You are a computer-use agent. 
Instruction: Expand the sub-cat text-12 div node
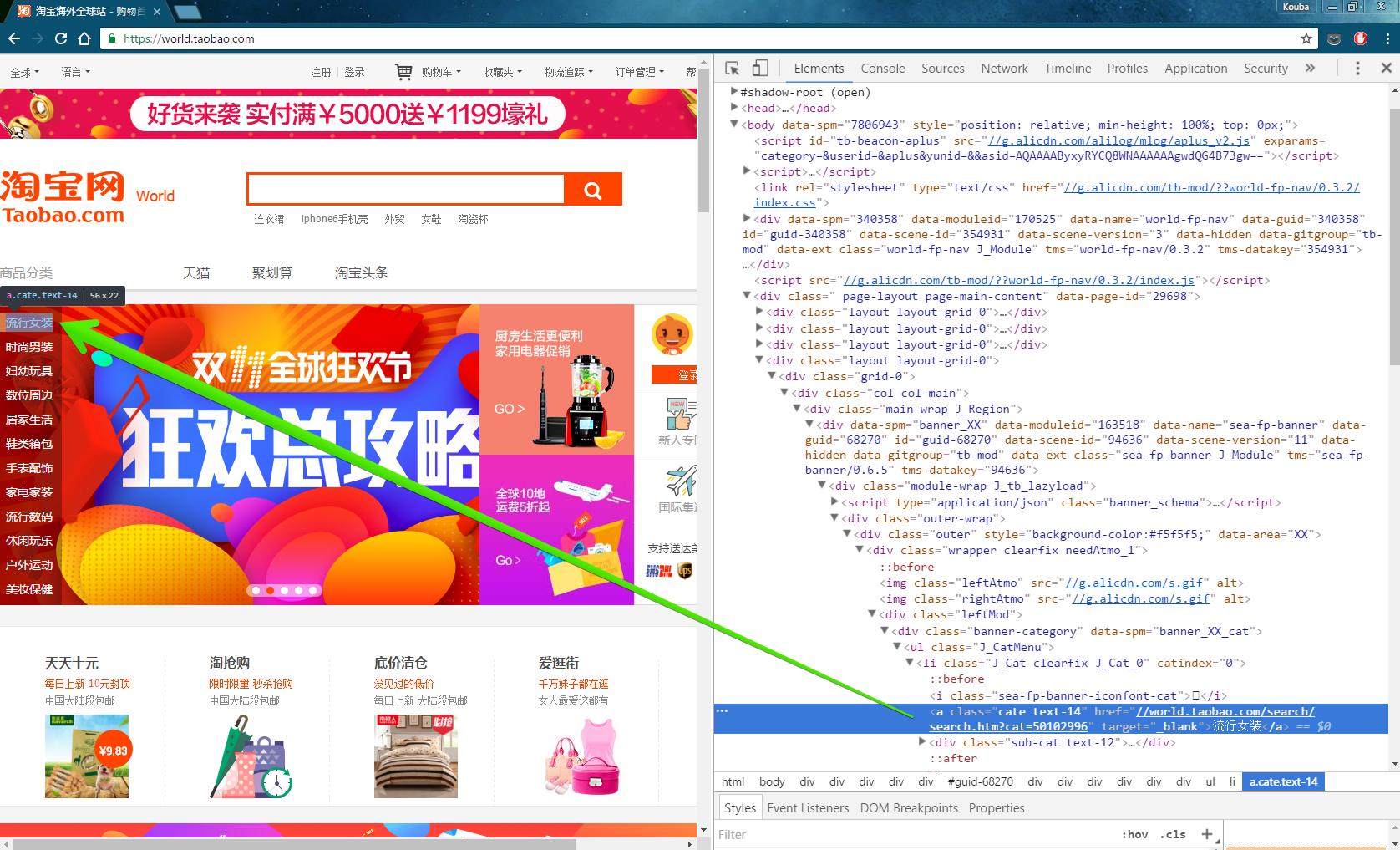click(923, 742)
